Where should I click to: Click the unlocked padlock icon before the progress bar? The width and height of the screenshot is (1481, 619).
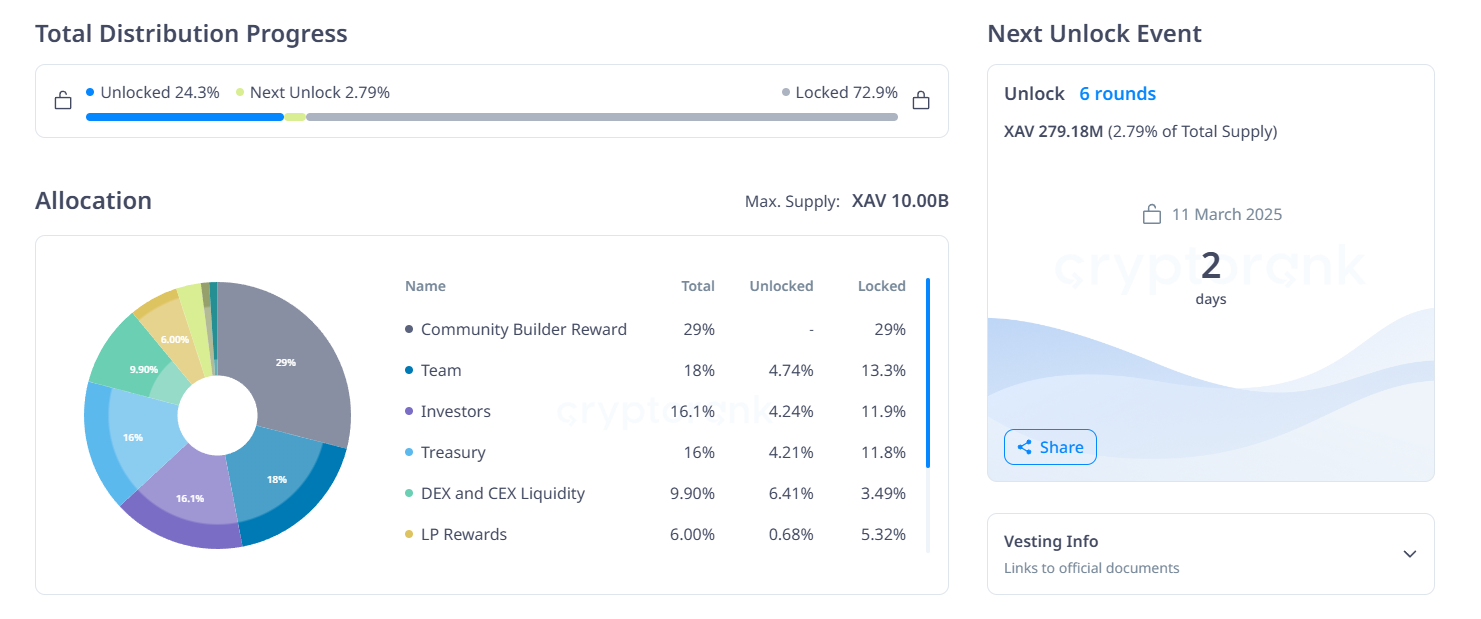(x=63, y=100)
